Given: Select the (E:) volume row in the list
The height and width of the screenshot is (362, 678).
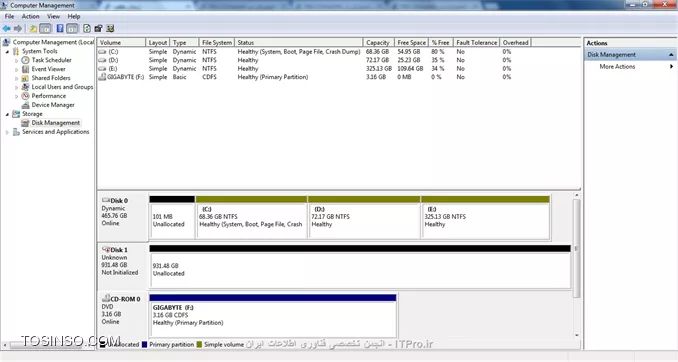Looking at the screenshot, I should point(305,69).
